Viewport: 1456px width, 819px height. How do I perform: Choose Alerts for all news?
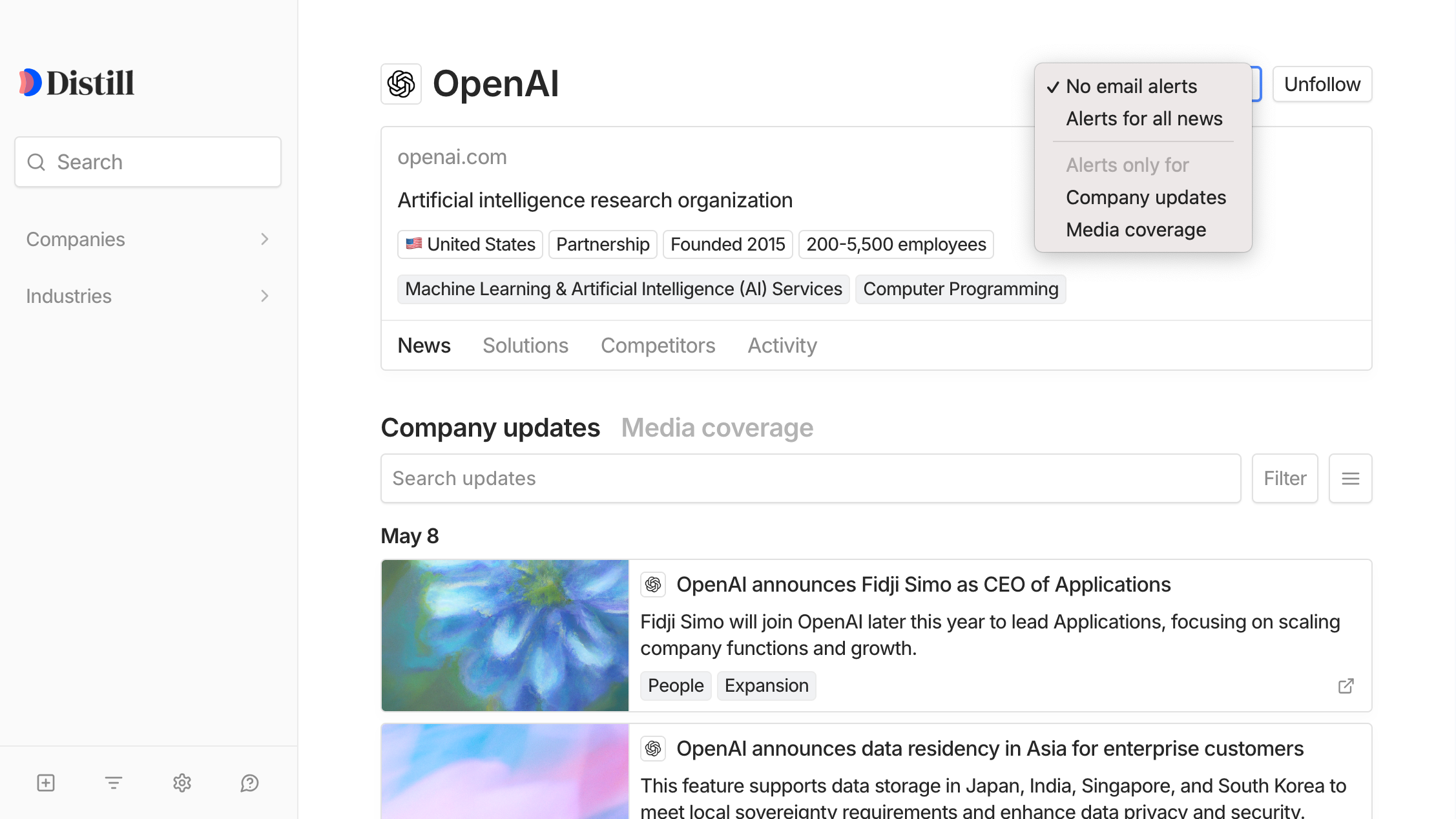click(x=1144, y=118)
